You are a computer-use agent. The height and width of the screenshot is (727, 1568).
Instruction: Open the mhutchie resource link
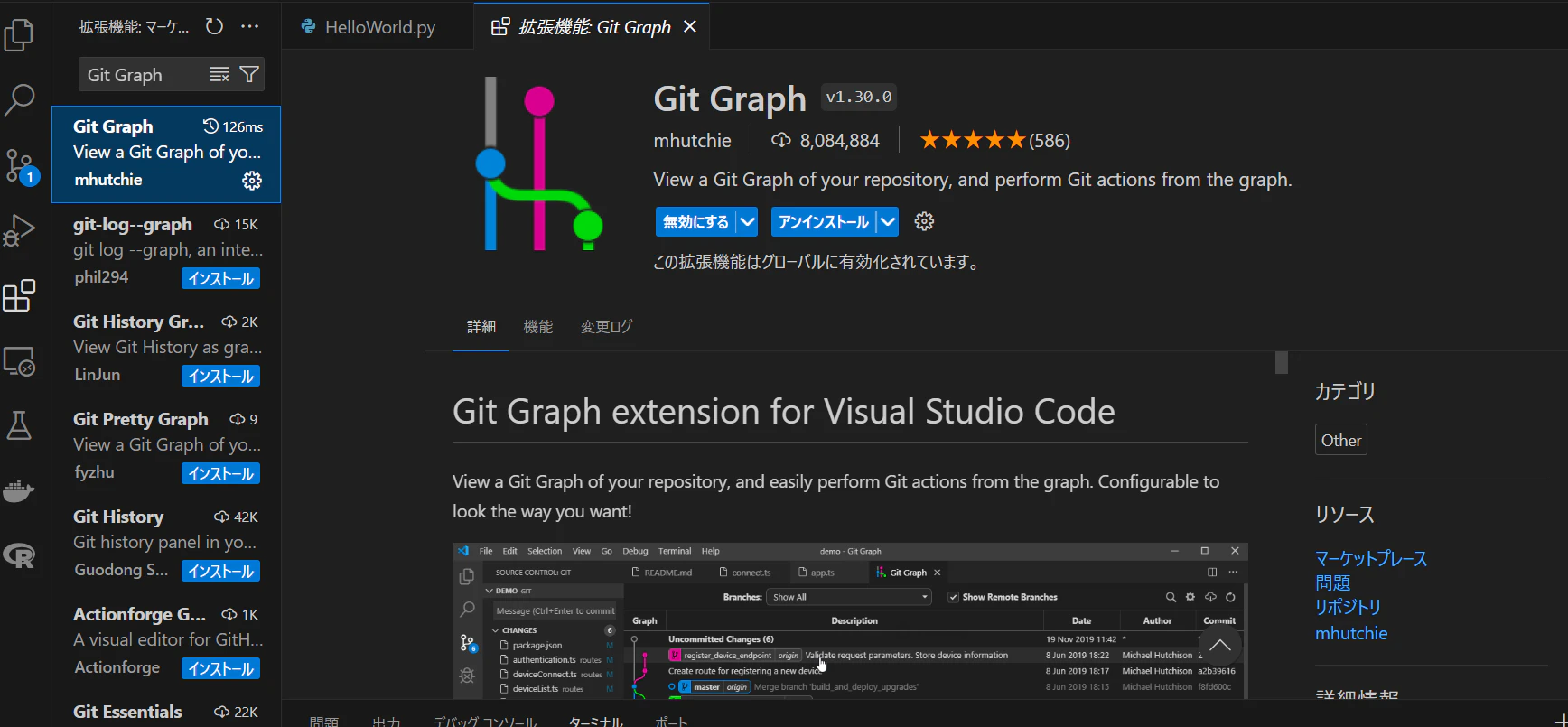tap(1351, 633)
